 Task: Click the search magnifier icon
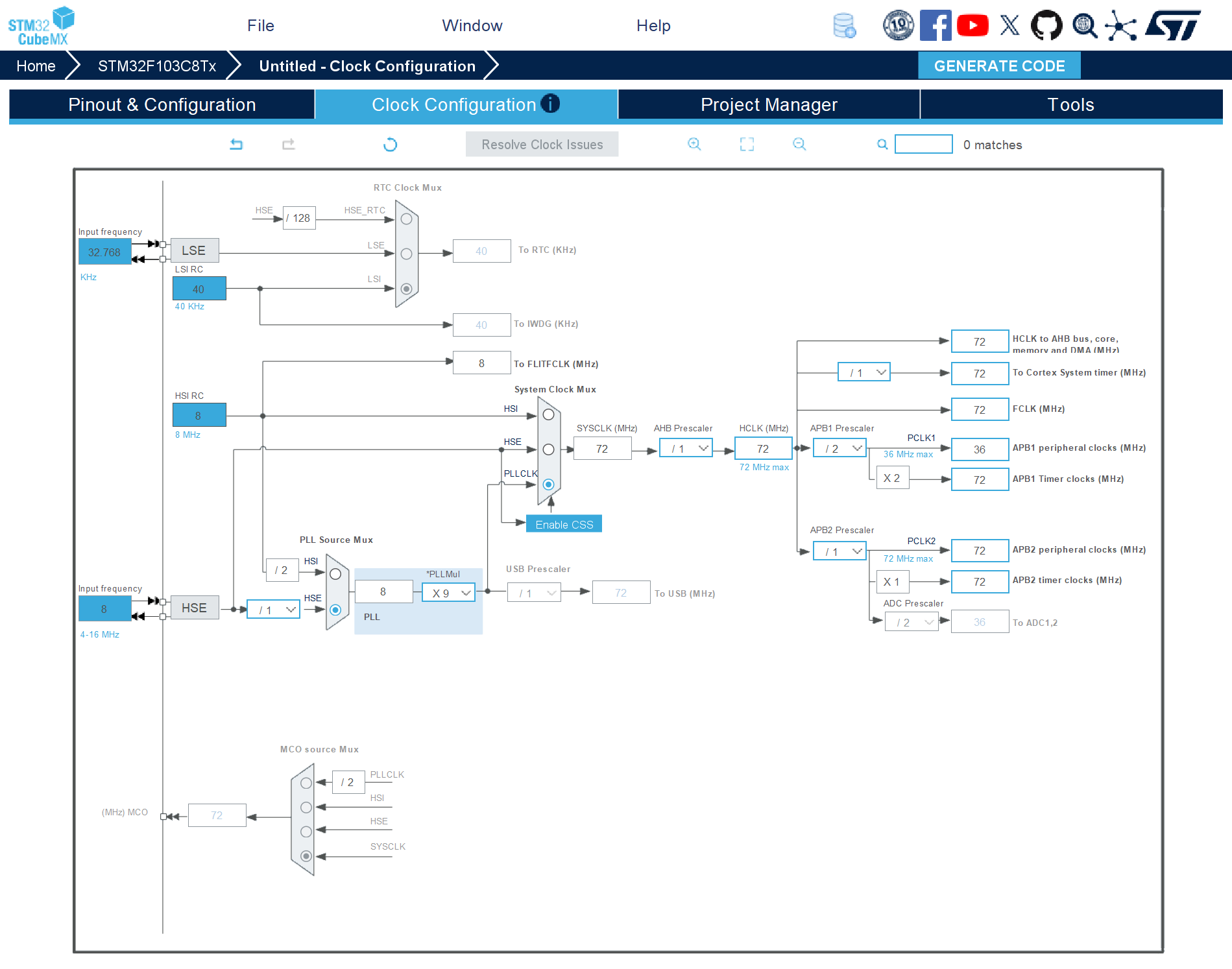tap(882, 144)
